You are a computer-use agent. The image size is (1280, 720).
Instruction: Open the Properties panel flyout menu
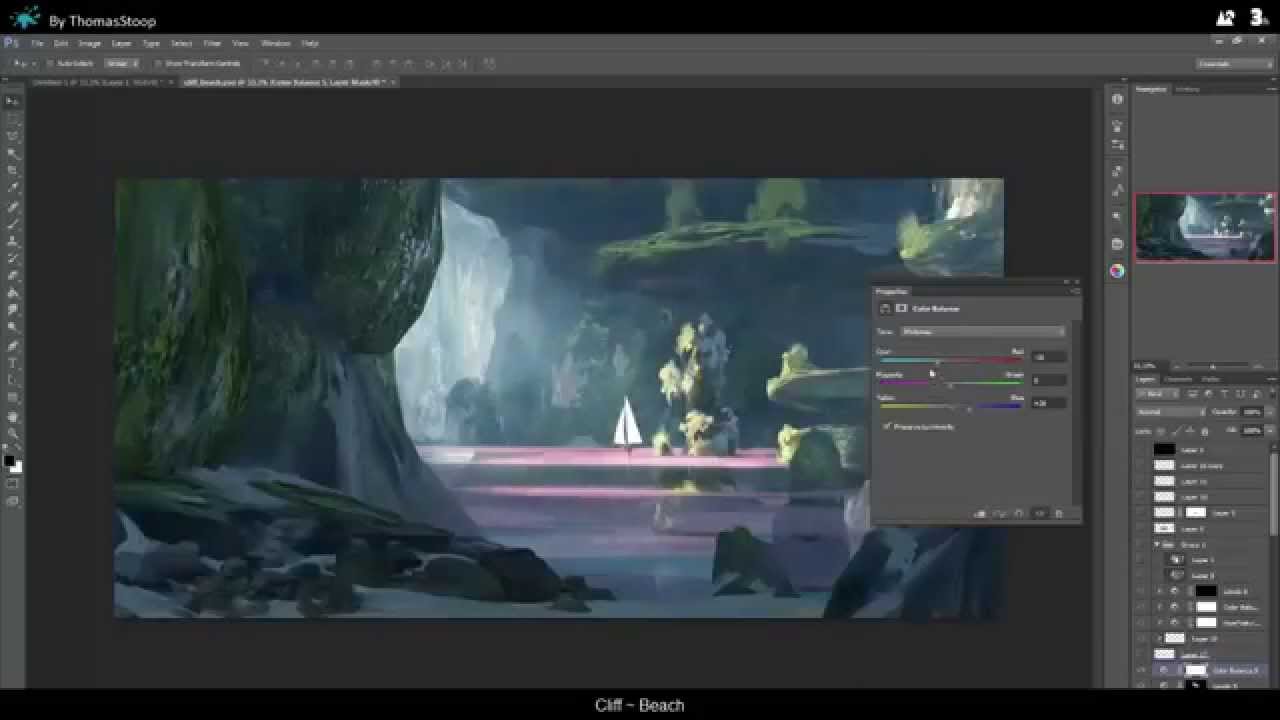point(1074,292)
